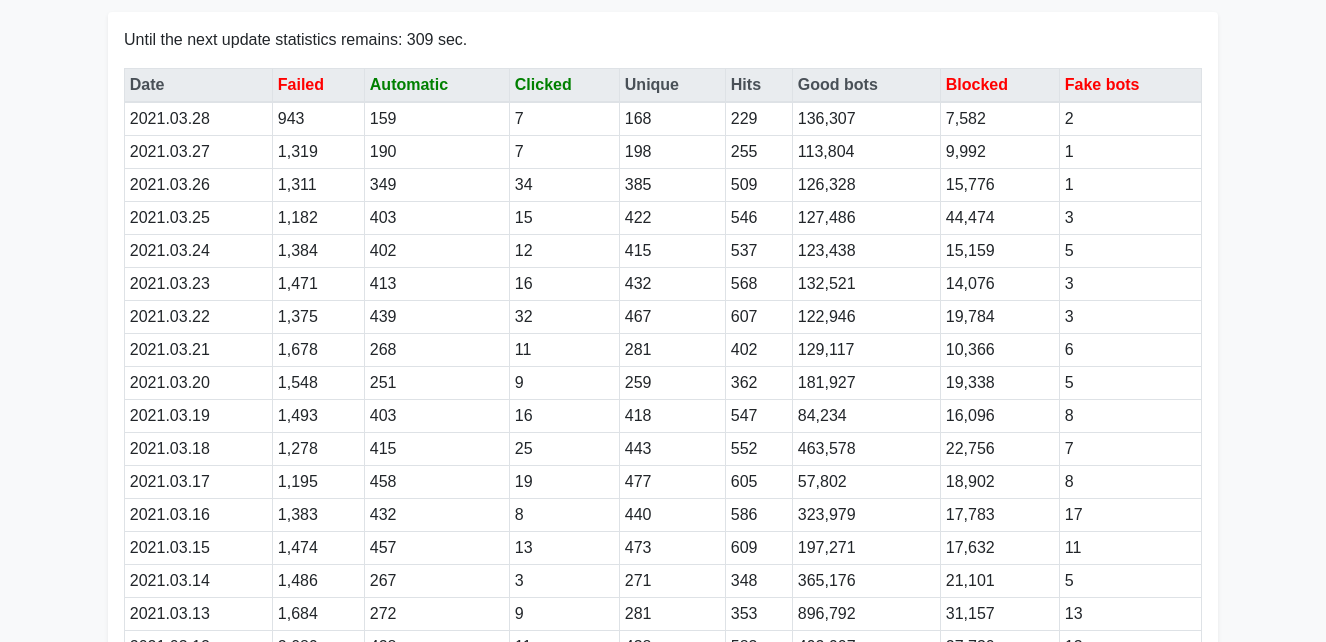Click the update statistics countdown text
Image resolution: width=1326 pixels, height=642 pixels.
coord(295,40)
